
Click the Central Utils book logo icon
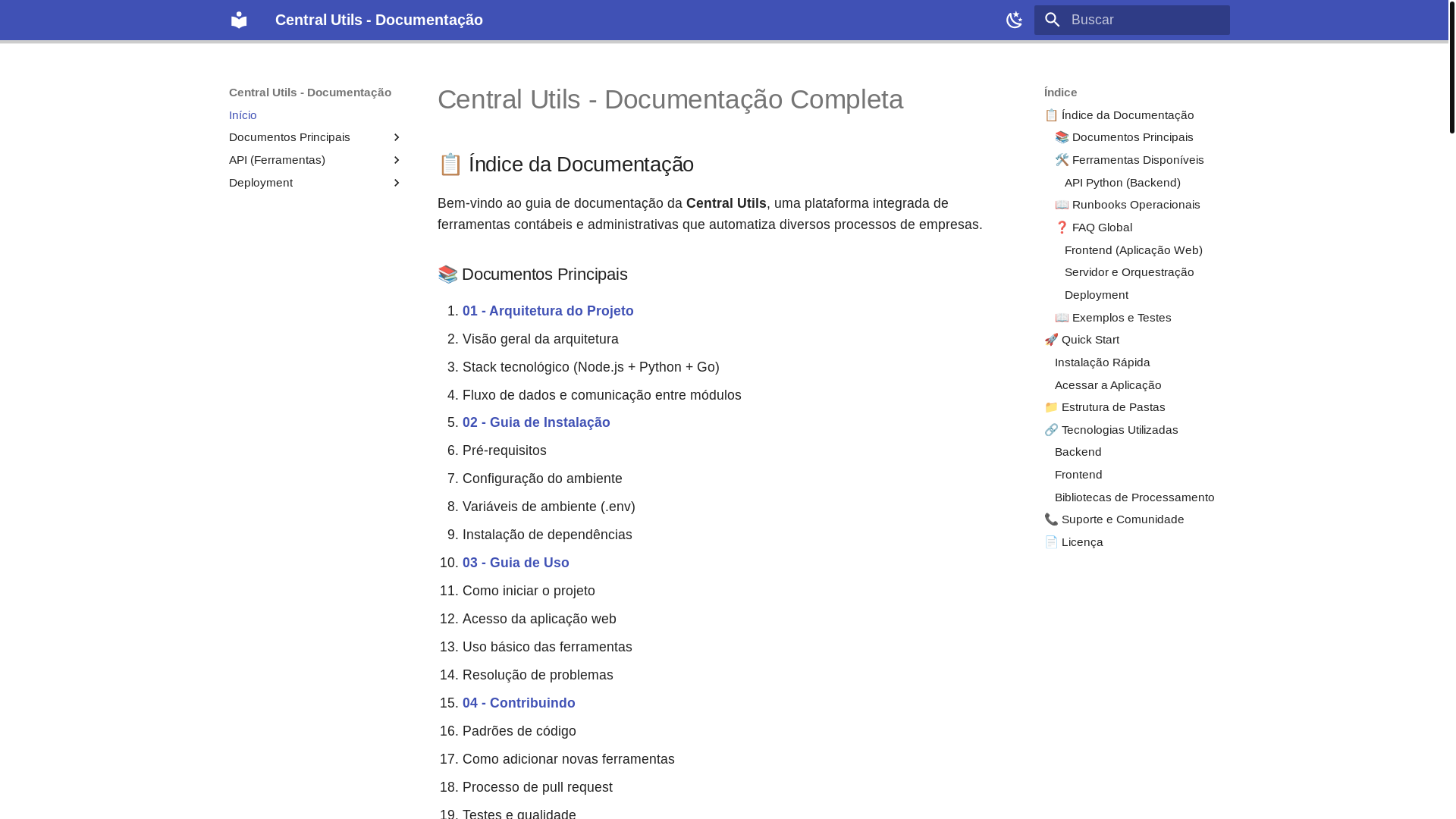coord(239,20)
